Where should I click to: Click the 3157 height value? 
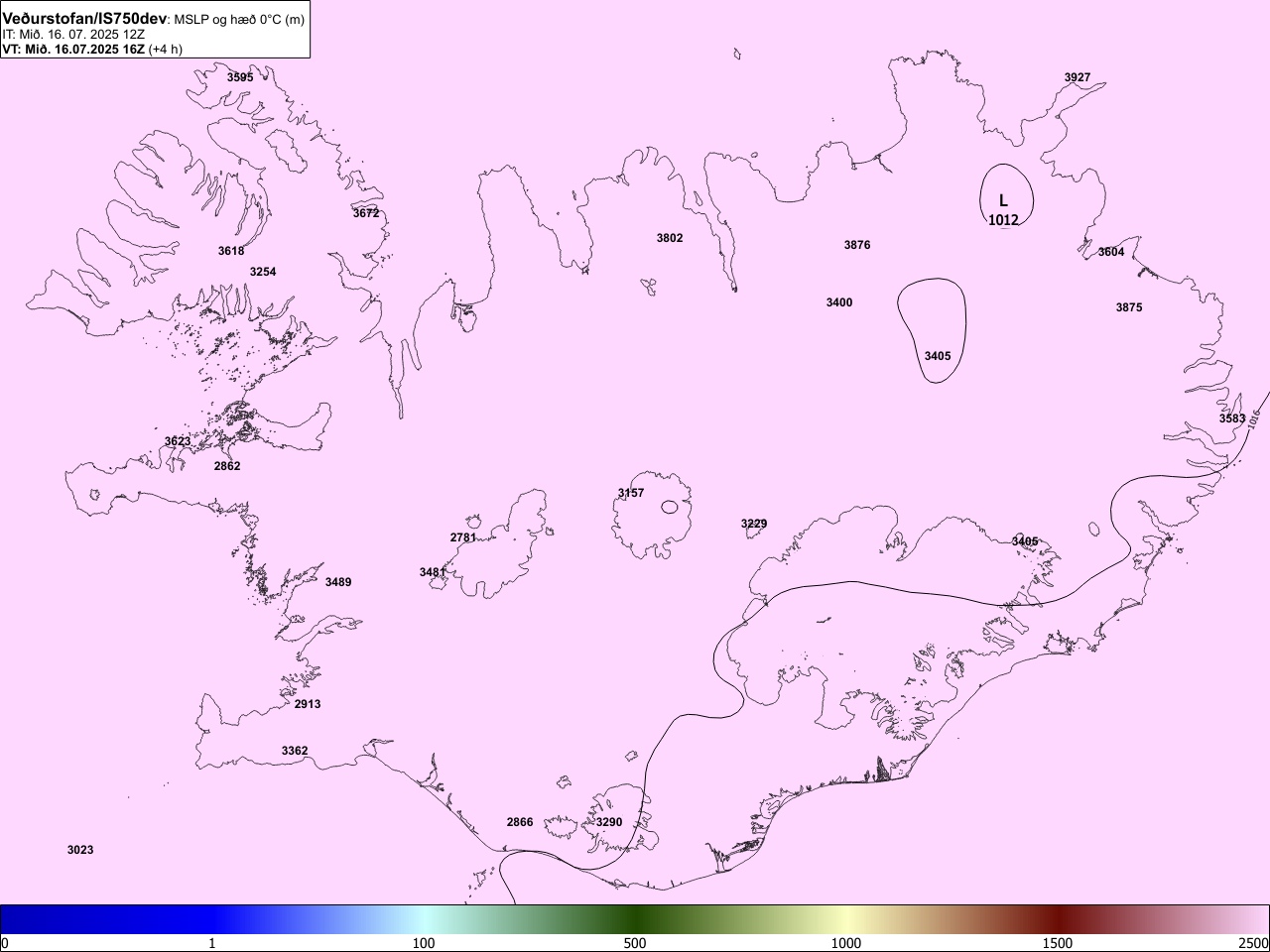(631, 493)
